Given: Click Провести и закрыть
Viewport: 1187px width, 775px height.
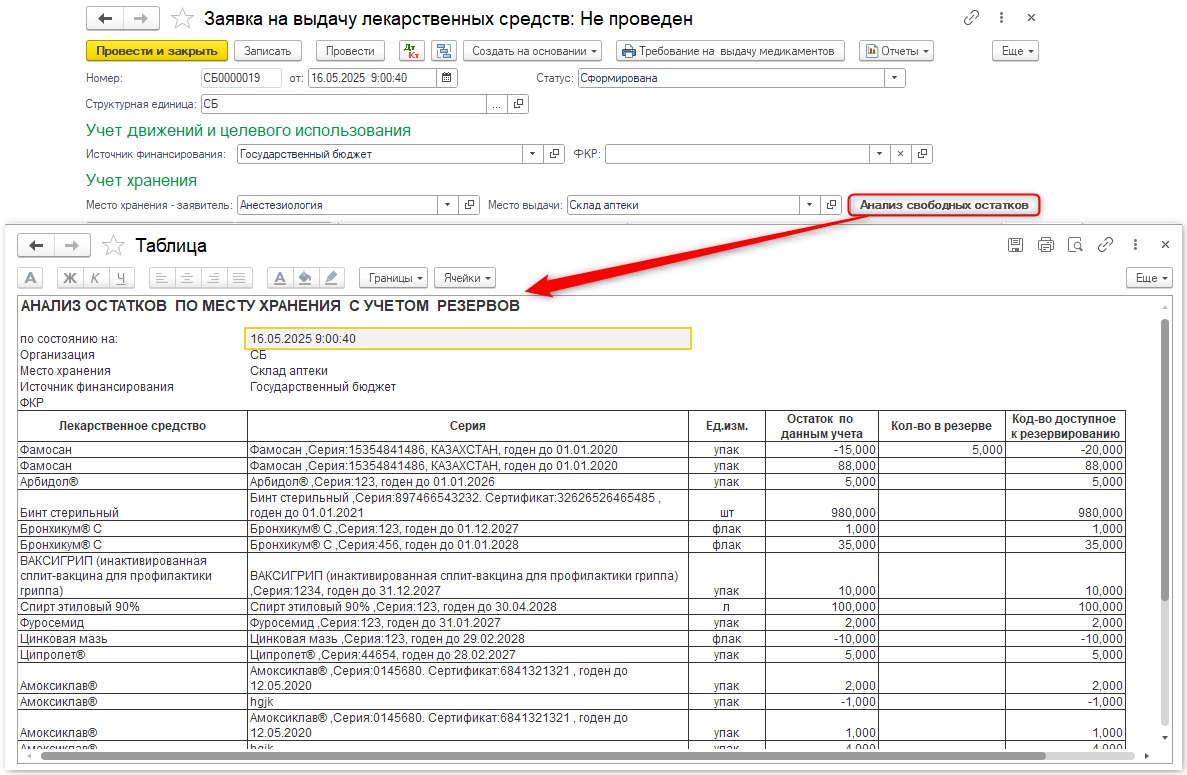Looking at the screenshot, I should [x=157, y=51].
